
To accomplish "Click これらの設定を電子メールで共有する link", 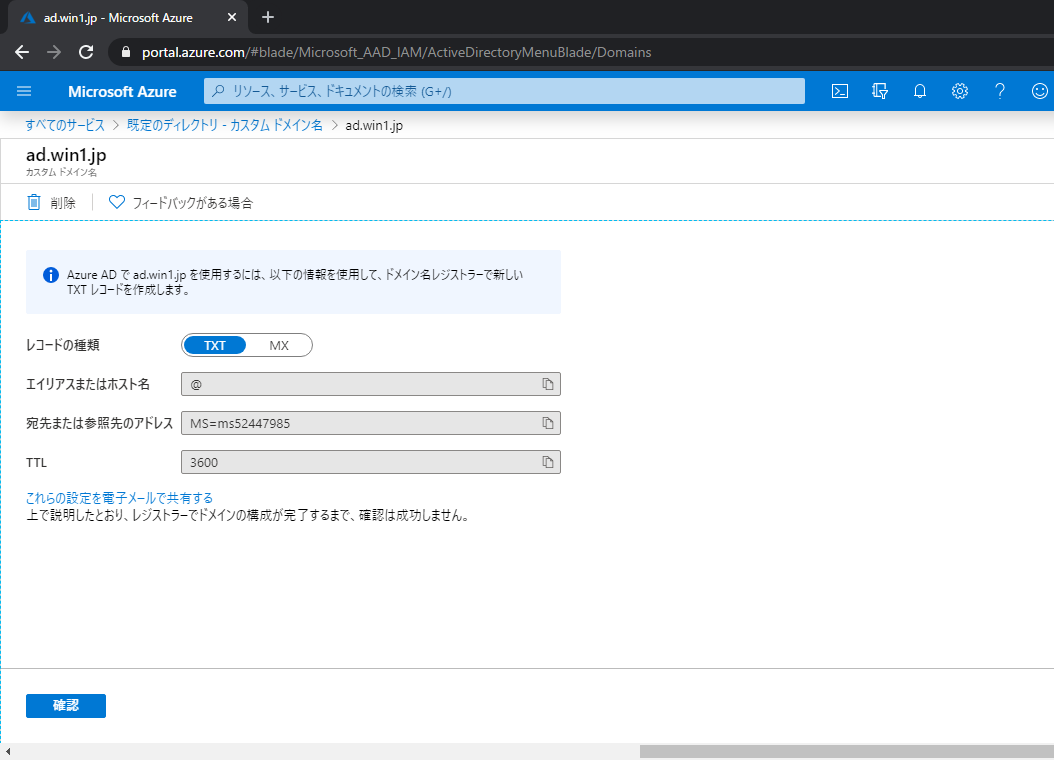I will tap(120, 498).
